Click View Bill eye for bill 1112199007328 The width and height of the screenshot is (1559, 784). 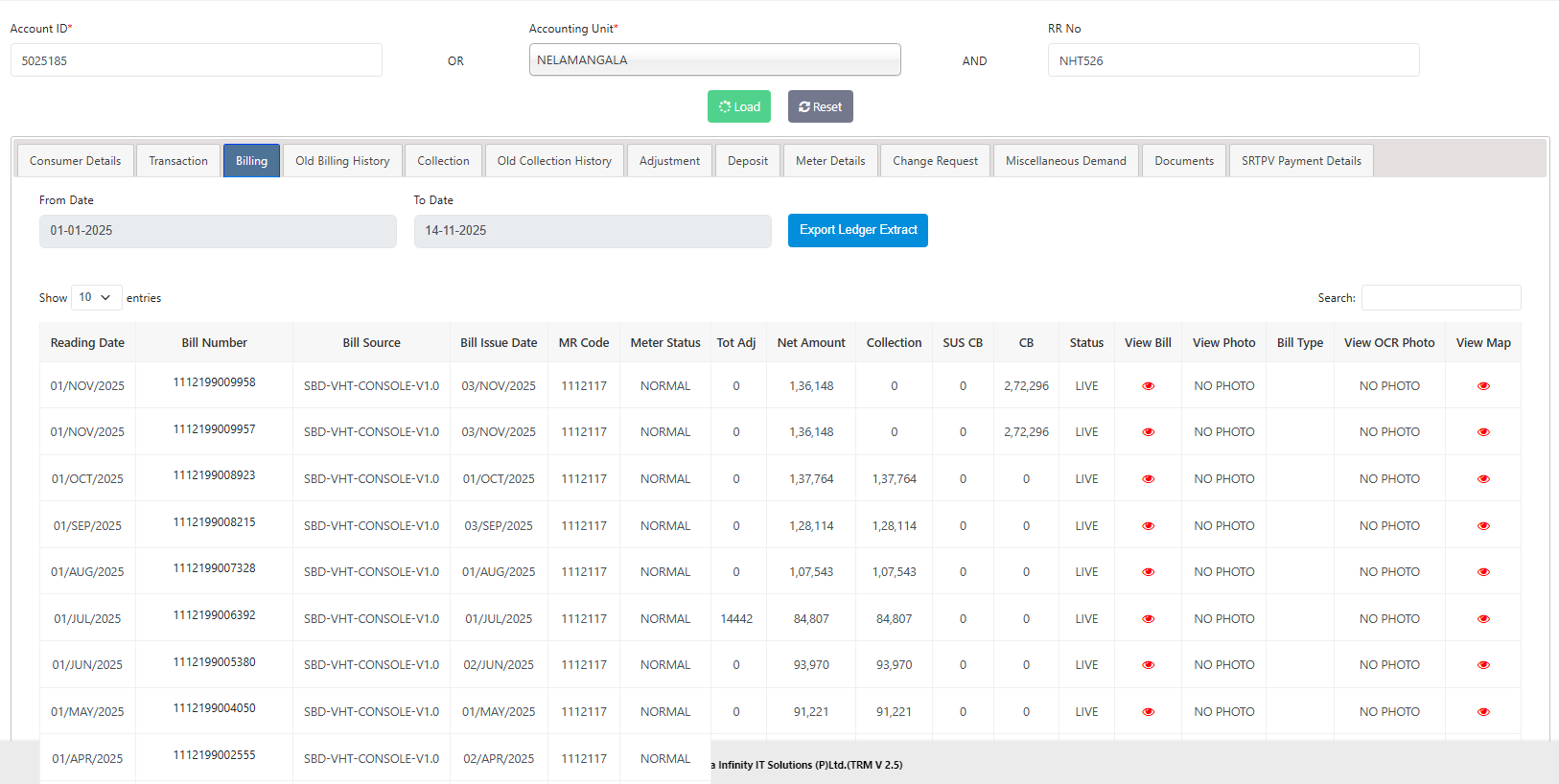[1148, 572]
